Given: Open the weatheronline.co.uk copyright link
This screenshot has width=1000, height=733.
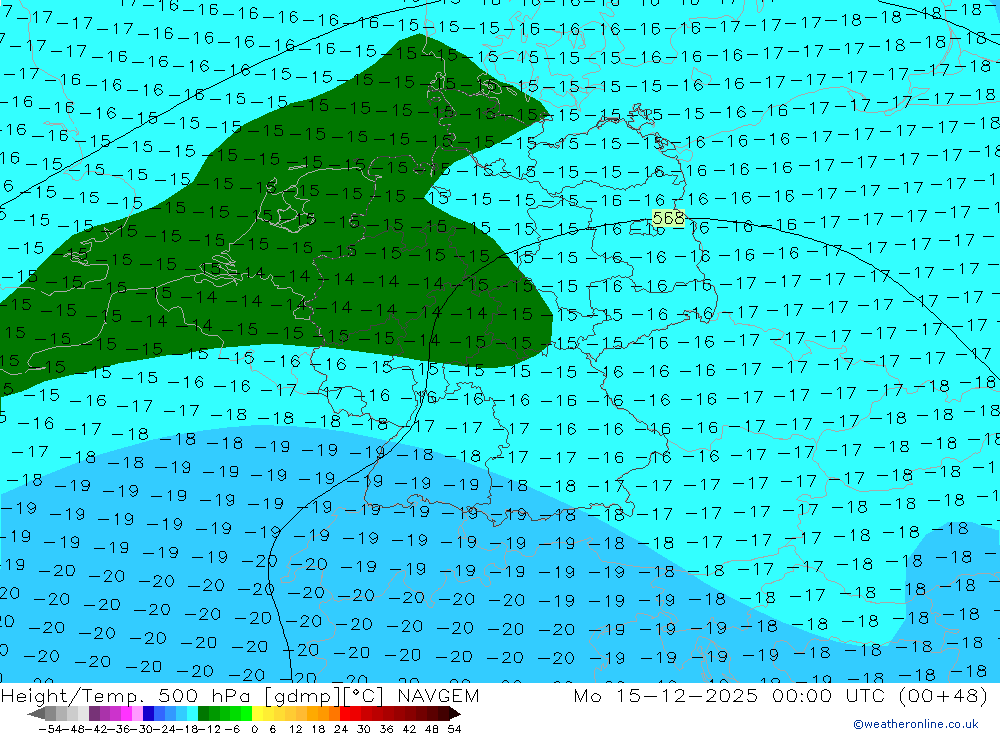Looking at the screenshot, I should pos(915,724).
